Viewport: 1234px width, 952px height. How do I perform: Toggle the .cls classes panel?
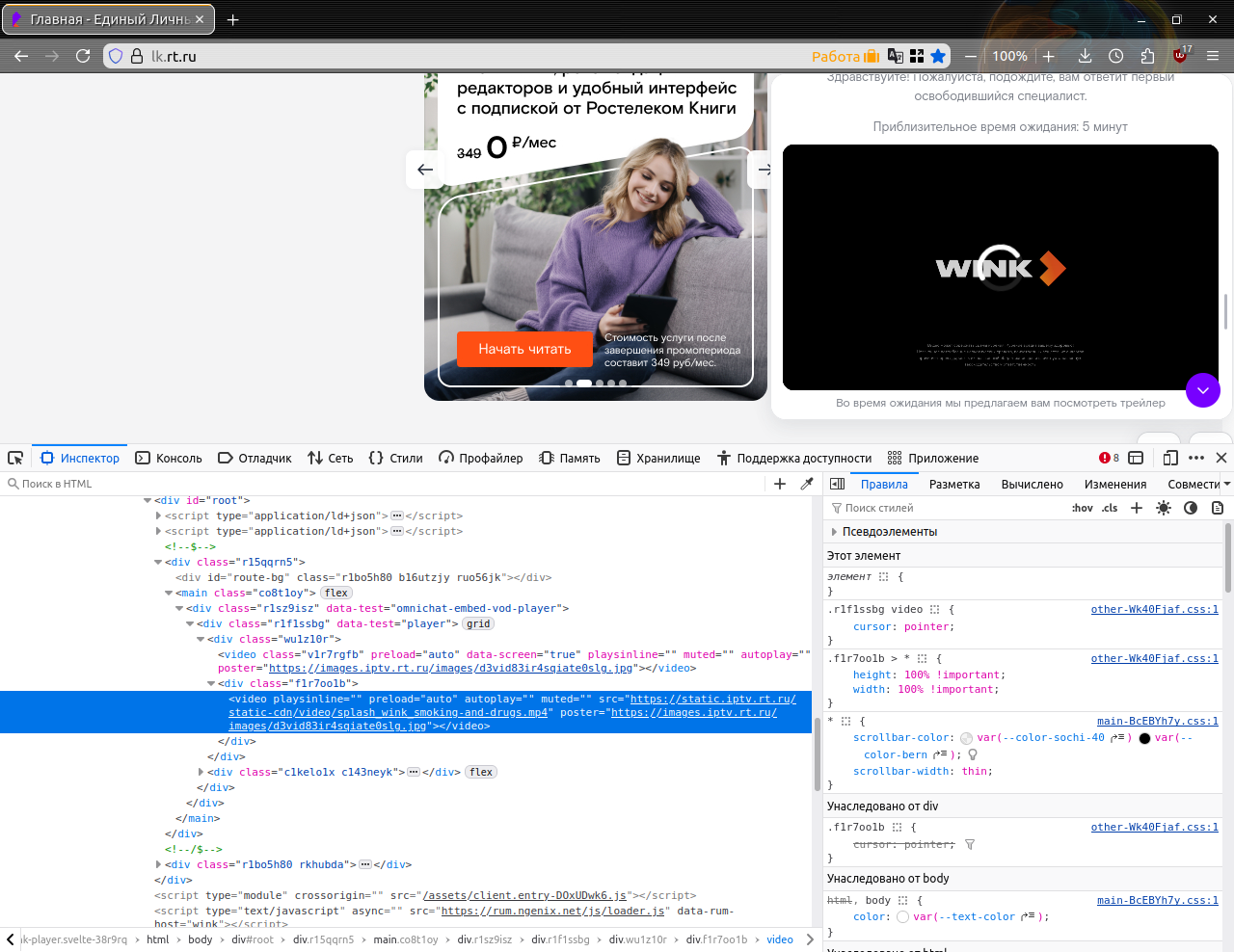point(1110,508)
